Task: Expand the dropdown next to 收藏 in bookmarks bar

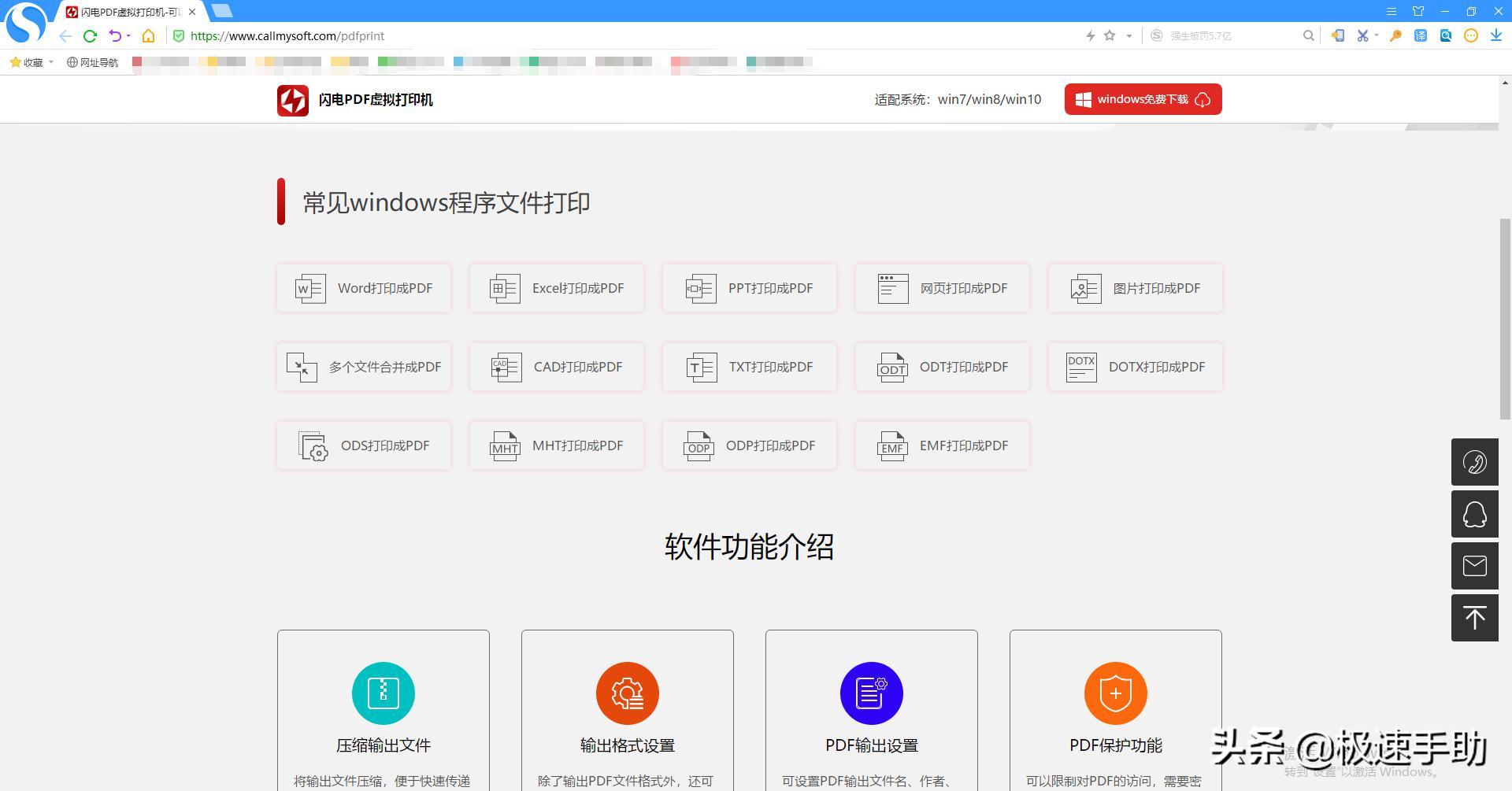Action: click(50, 62)
